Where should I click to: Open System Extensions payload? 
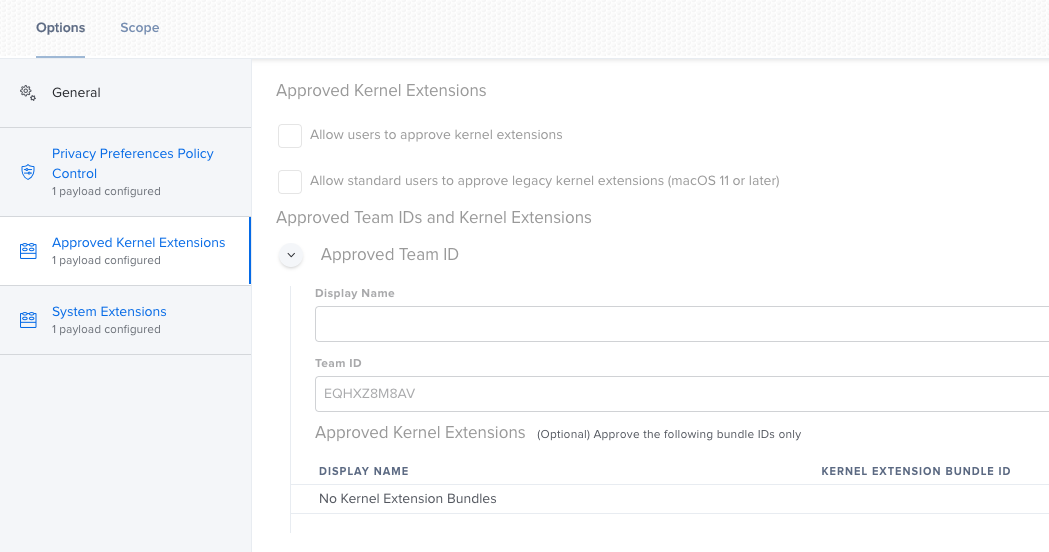click(126, 320)
